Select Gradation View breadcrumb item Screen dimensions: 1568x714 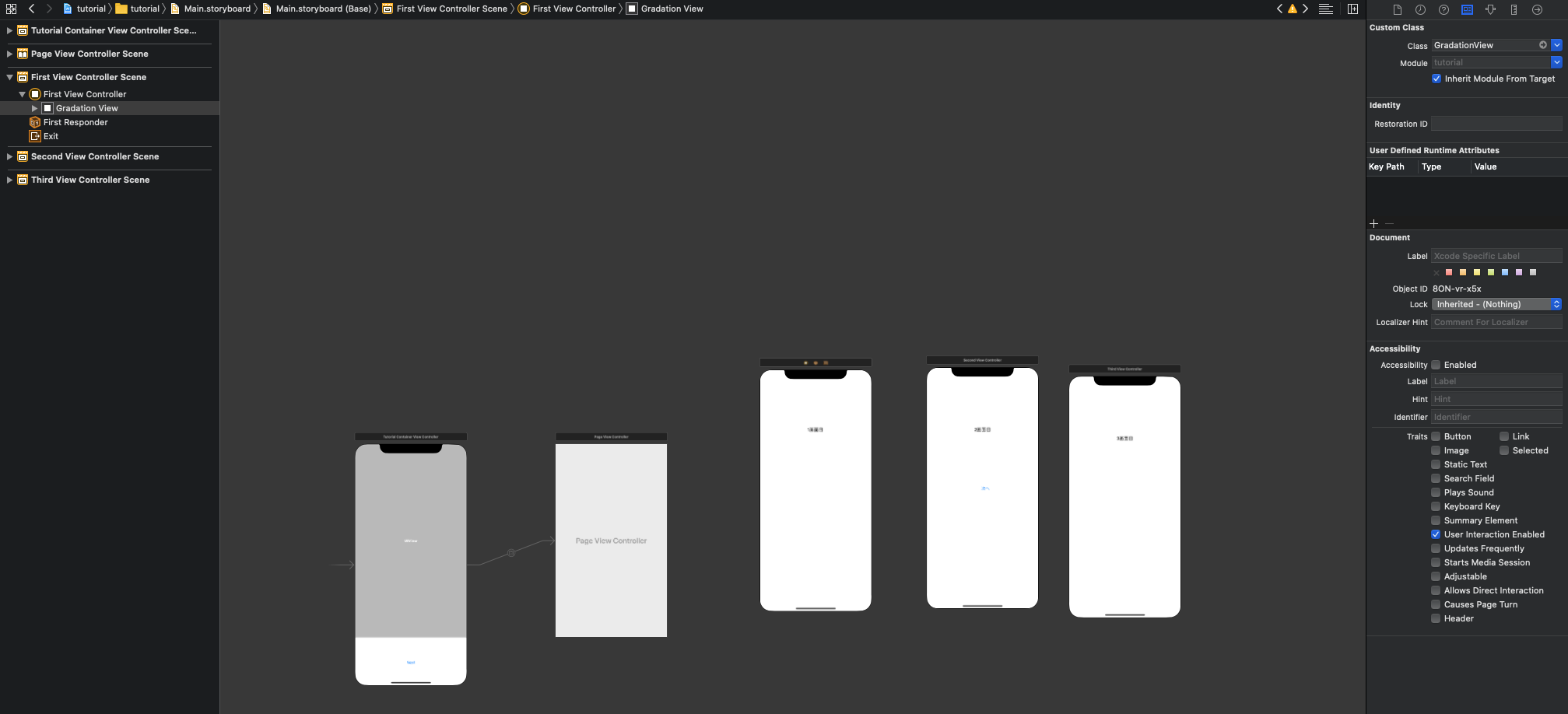665,9
